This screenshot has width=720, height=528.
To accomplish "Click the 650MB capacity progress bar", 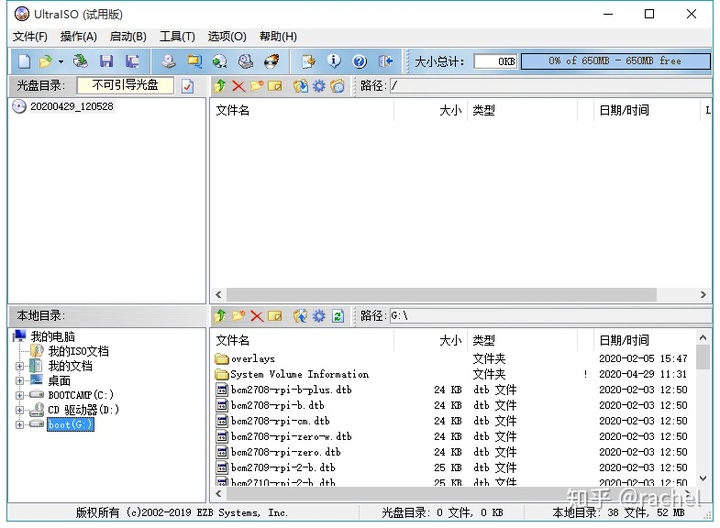I will 615,61.
